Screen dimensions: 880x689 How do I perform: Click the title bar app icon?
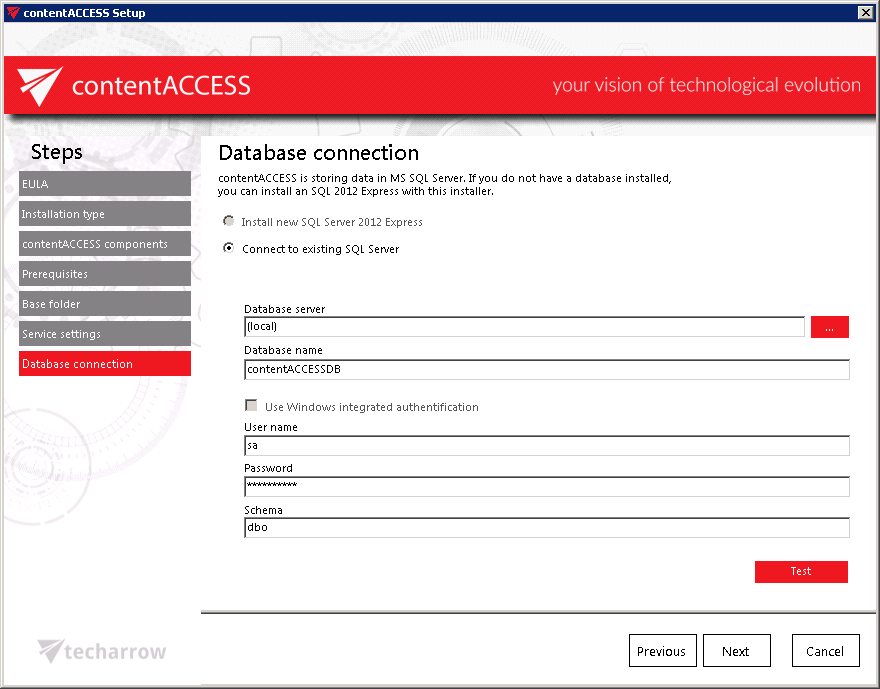click(13, 12)
